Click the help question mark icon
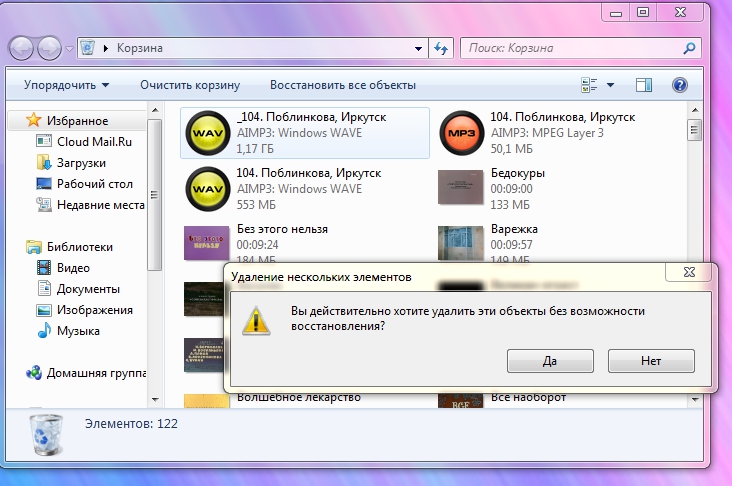 tap(680, 85)
